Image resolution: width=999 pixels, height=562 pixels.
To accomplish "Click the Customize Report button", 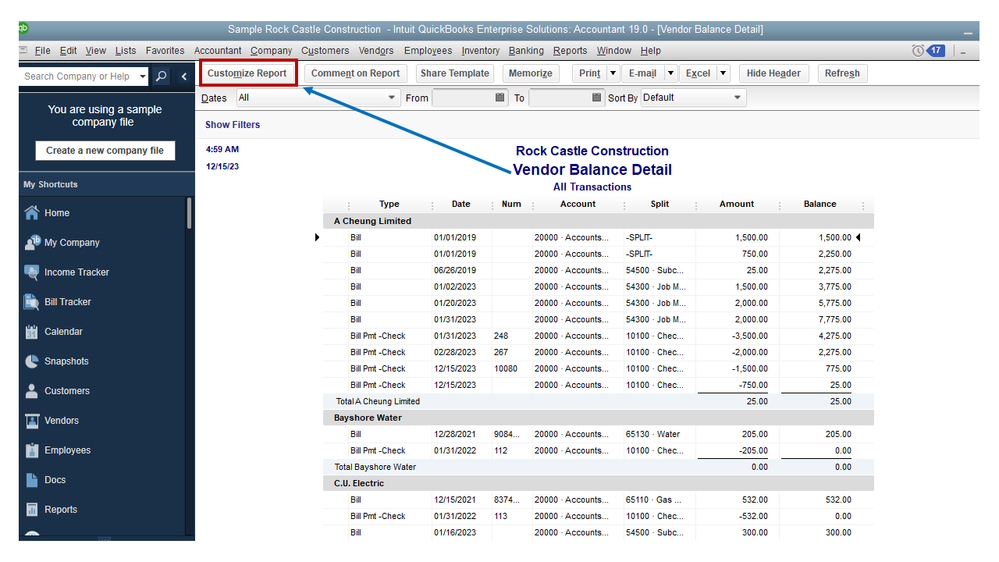I will pos(247,73).
